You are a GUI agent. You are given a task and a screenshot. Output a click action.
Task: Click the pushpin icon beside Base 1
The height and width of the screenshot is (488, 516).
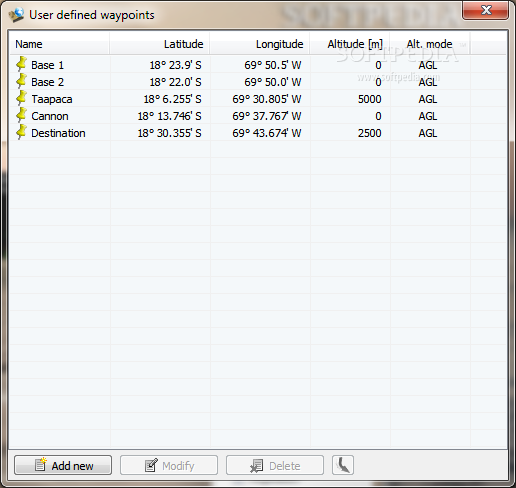[22, 64]
